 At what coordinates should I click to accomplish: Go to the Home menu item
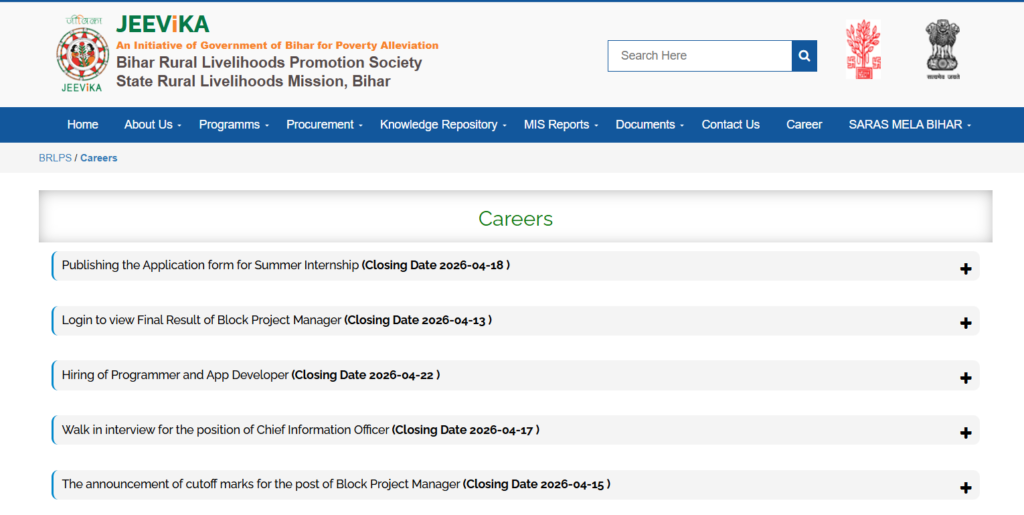pyautogui.click(x=82, y=125)
